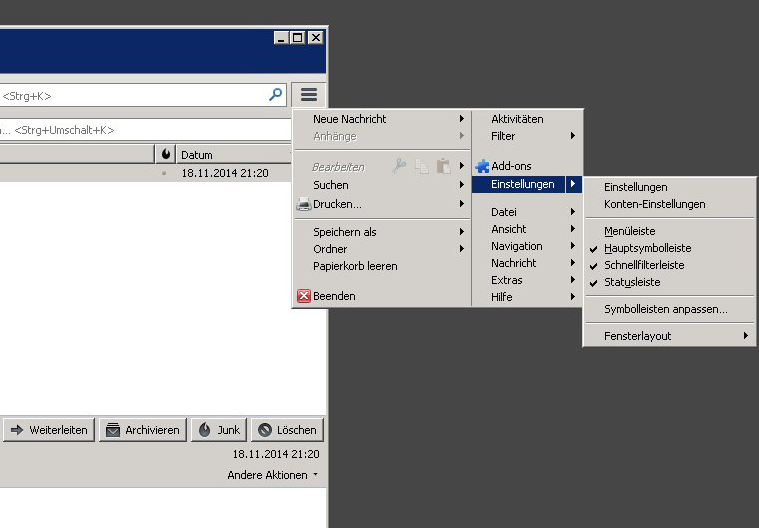Toggle Hauptsymbolleiste checkmark off

coord(647,248)
